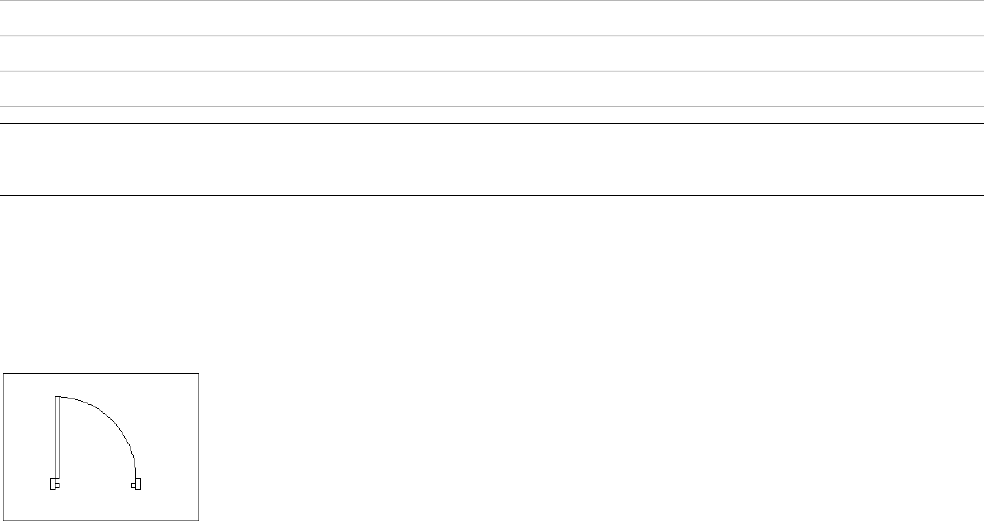Click the left door jamb block
Screen dimensions: 984x525
[x=53, y=484]
